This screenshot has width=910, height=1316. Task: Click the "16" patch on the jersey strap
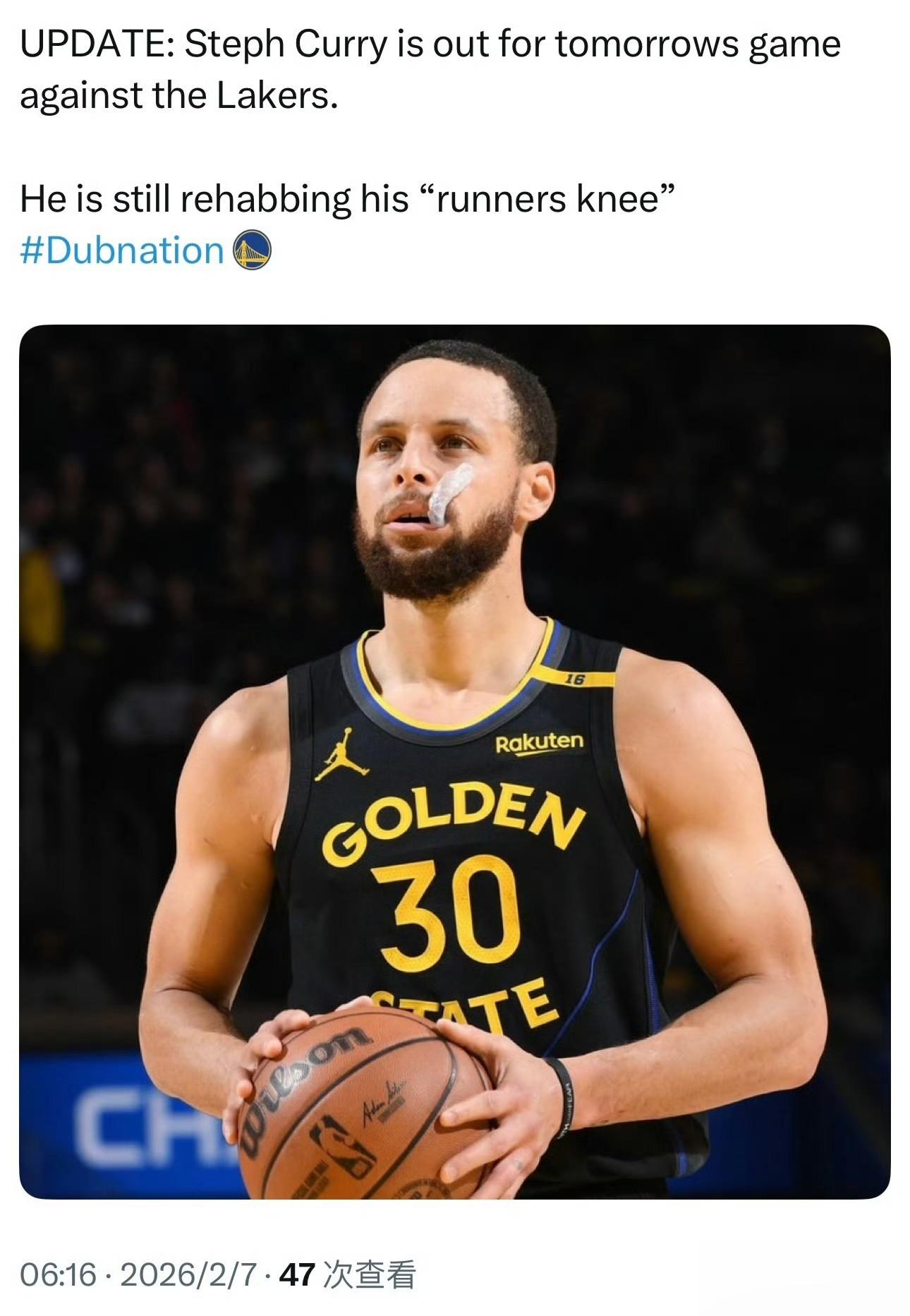coord(575,679)
